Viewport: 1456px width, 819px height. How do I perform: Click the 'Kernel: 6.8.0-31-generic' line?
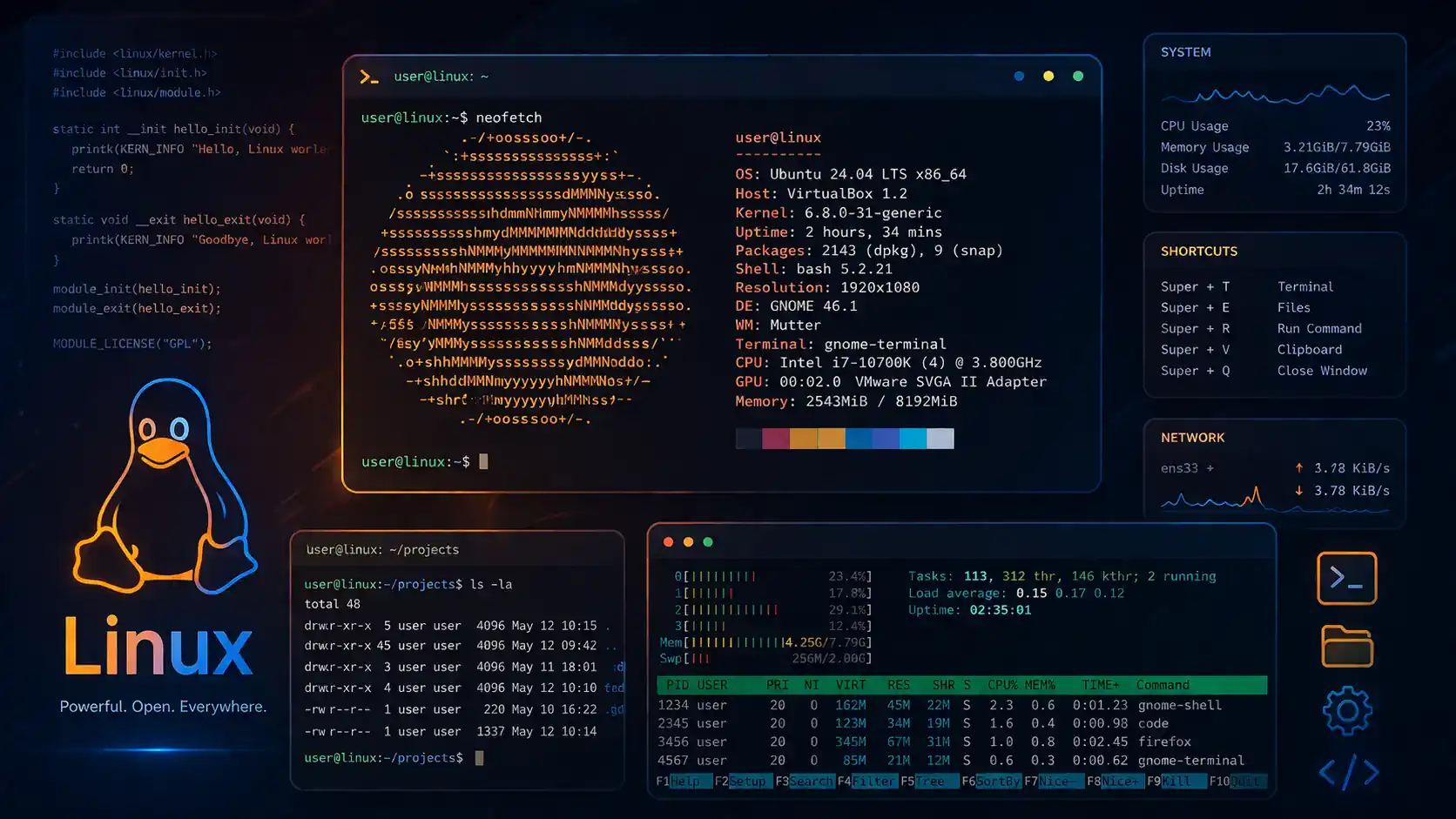(x=839, y=212)
